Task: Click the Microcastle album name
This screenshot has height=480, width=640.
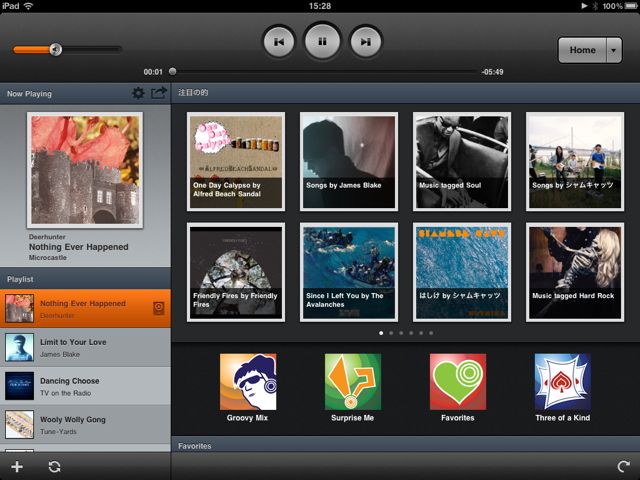Action: pos(48,258)
